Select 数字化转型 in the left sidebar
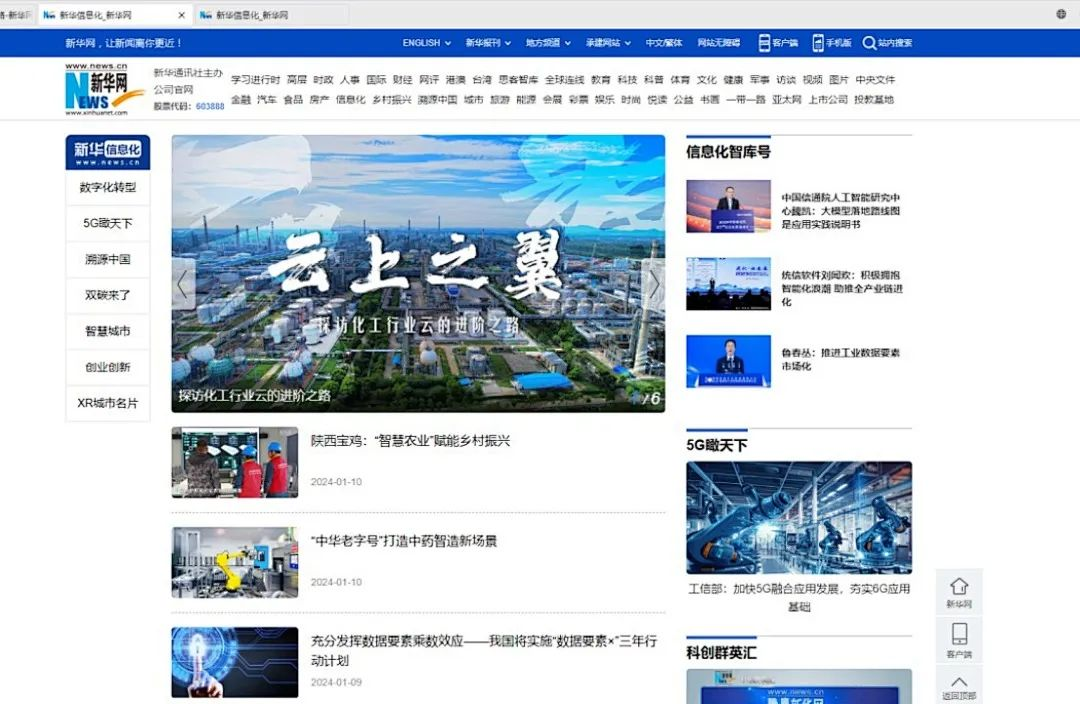Screen dimensions: 1080x704 click(108, 187)
